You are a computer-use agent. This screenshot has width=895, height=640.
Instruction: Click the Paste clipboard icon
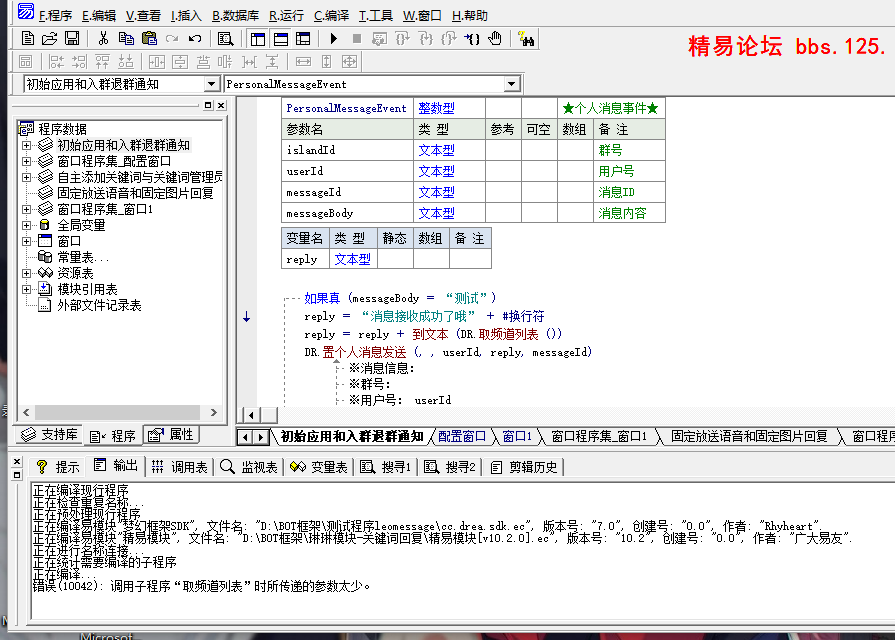(x=149, y=39)
